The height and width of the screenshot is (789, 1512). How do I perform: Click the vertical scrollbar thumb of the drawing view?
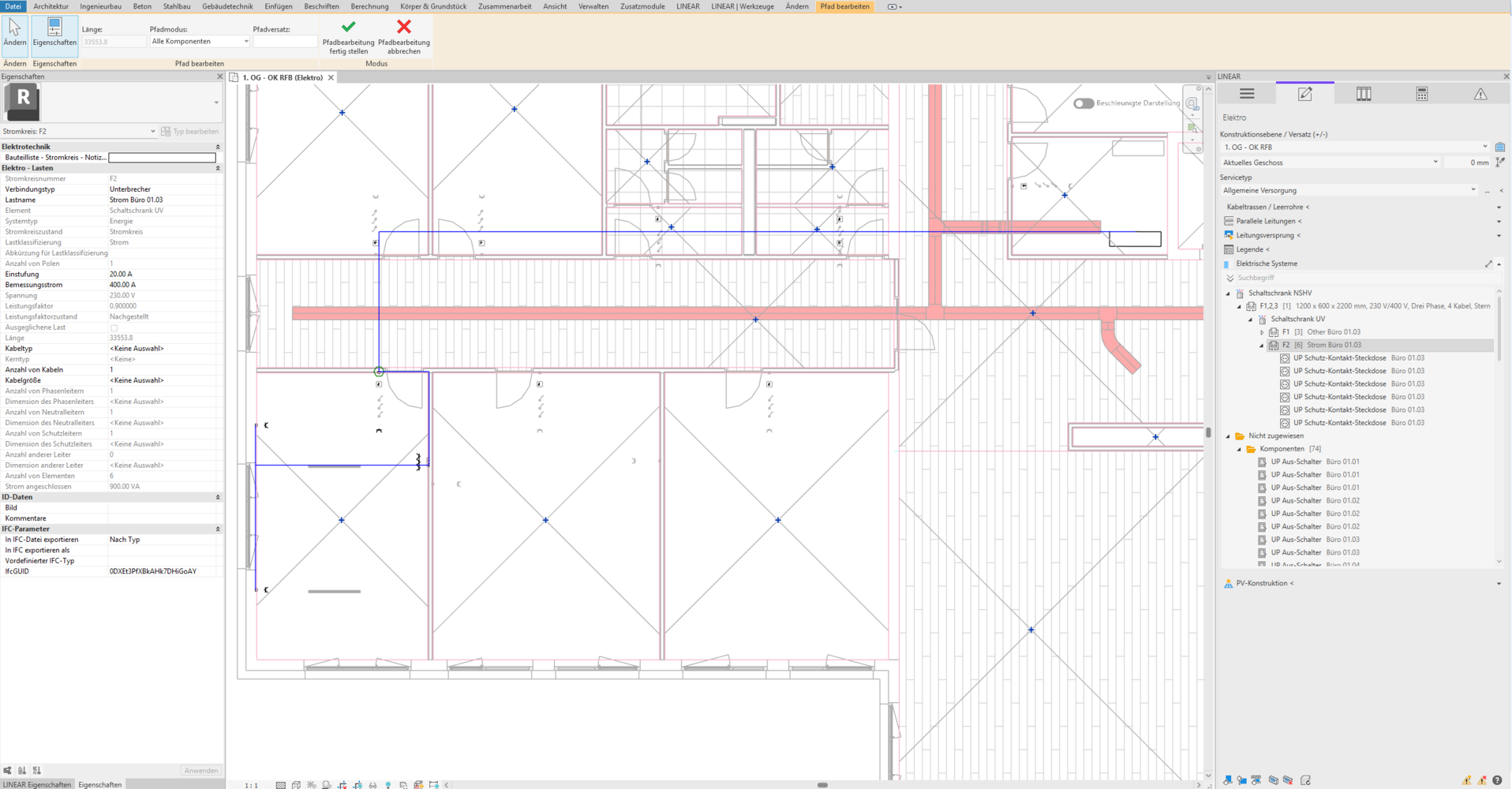(x=1208, y=432)
